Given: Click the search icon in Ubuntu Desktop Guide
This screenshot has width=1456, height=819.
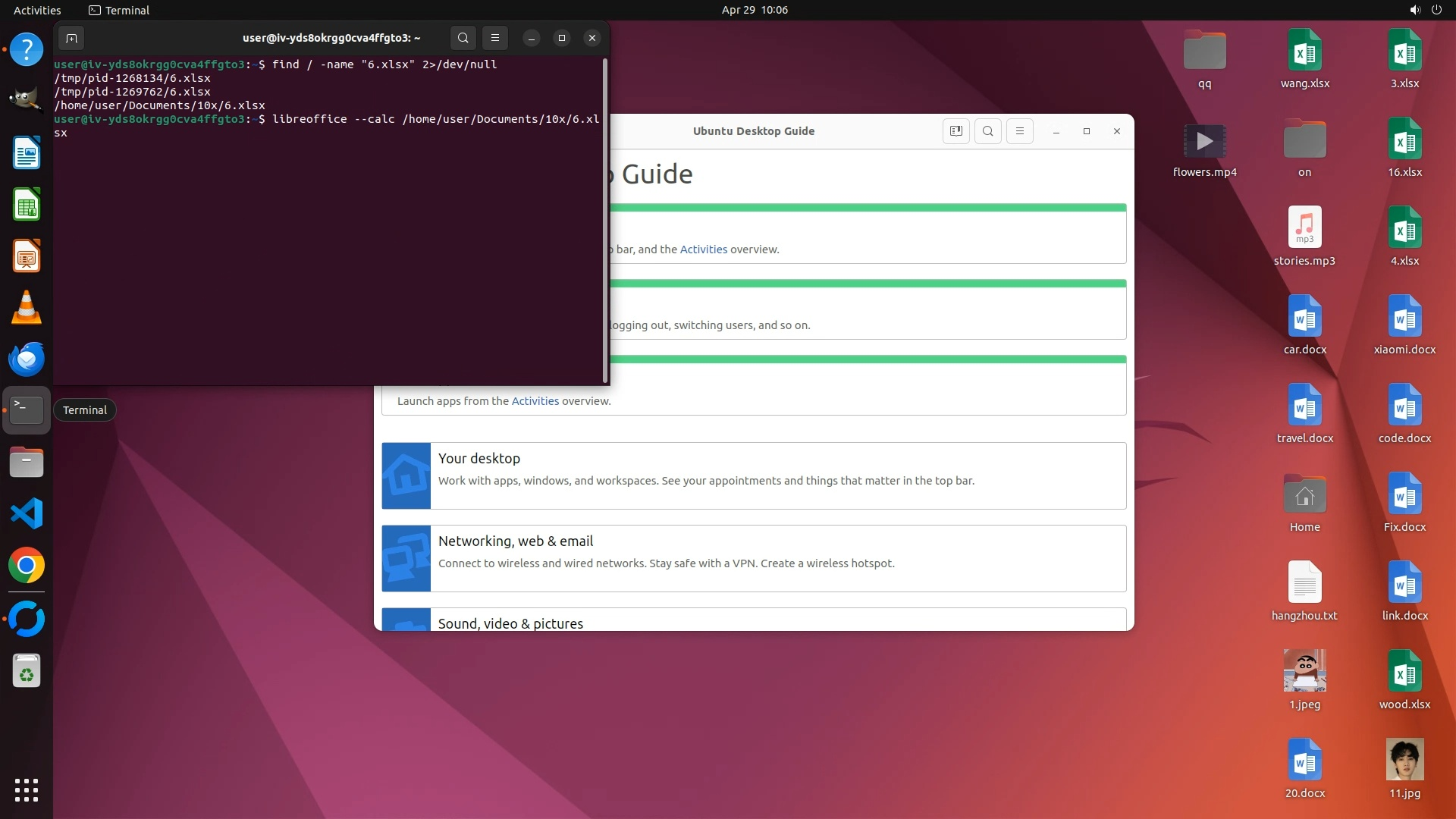Looking at the screenshot, I should pos(987,131).
